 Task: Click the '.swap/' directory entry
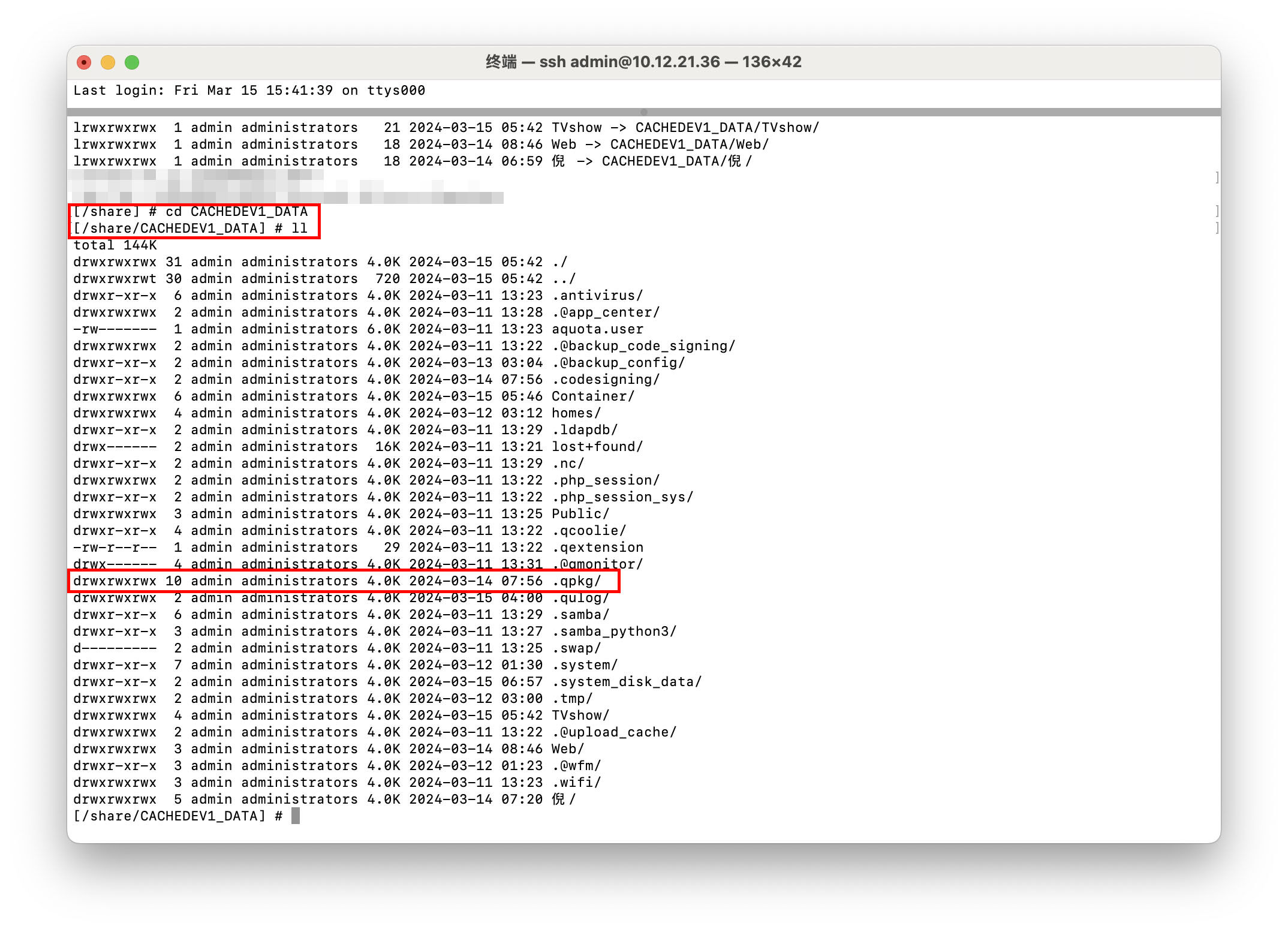[x=576, y=648]
